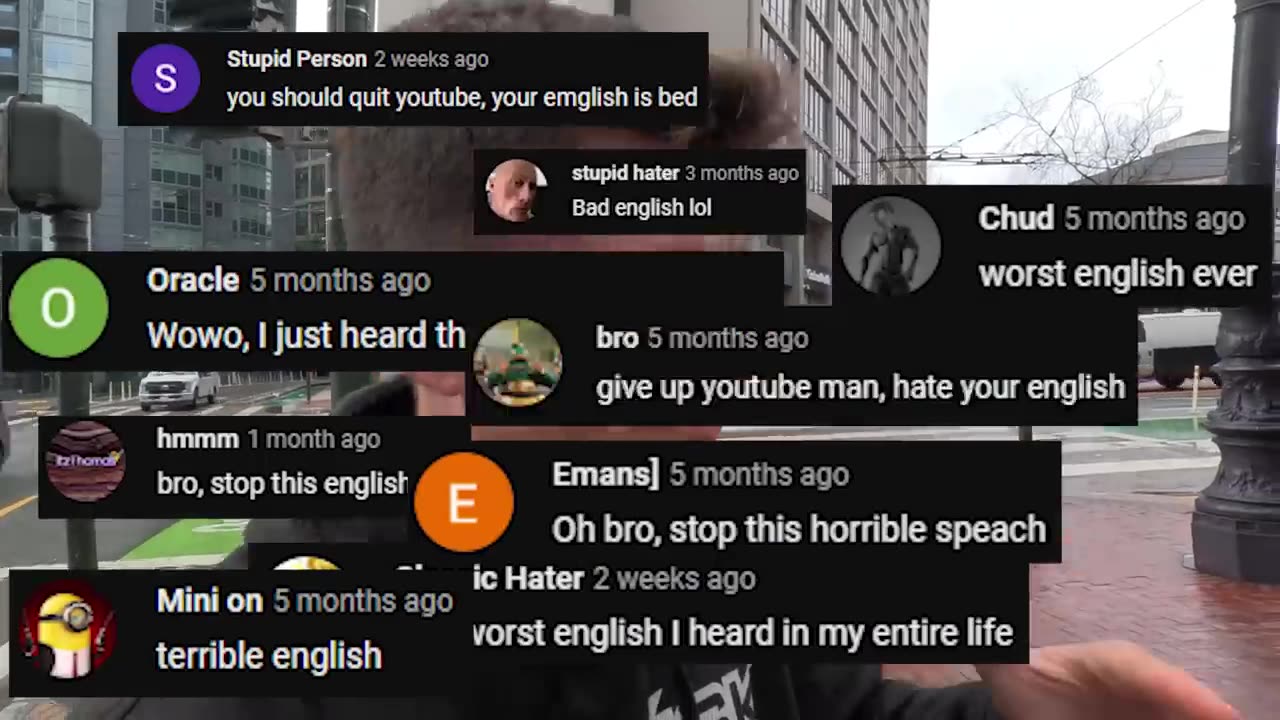
Task: Select the 'terrible english' comment text
Action: point(269,656)
